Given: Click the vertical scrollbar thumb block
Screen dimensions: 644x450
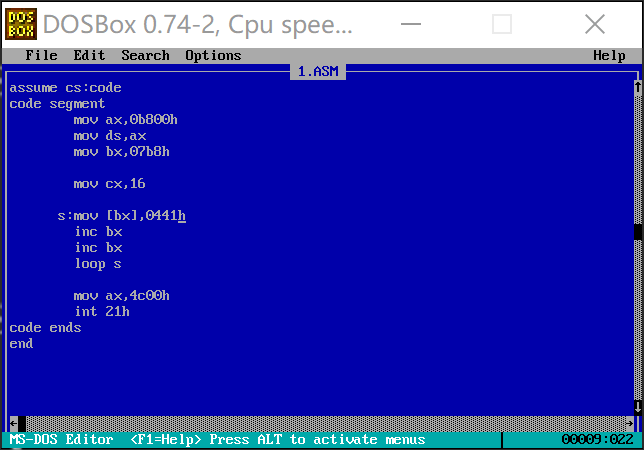Looking at the screenshot, I should pos(637,232).
